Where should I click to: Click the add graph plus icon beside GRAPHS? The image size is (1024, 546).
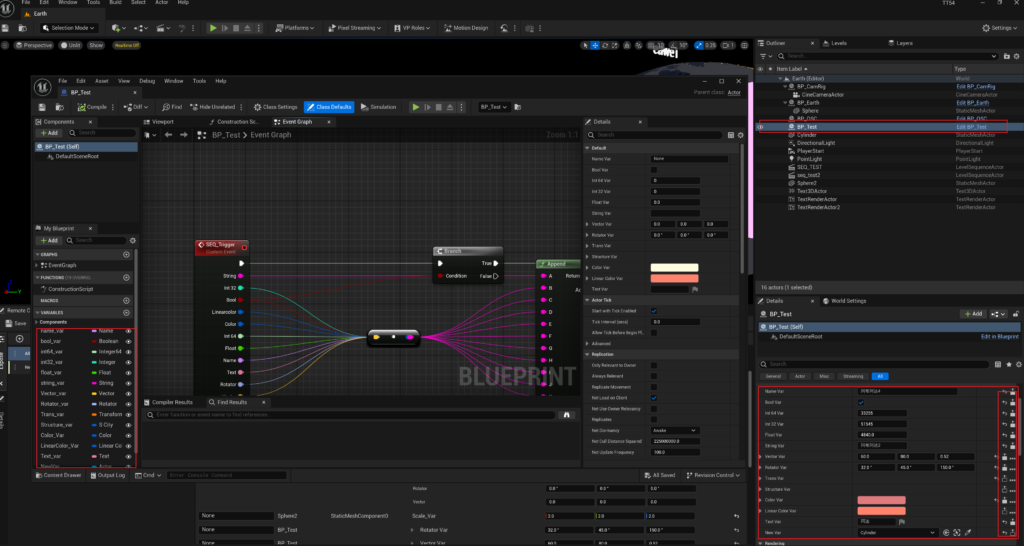[x=126, y=254]
